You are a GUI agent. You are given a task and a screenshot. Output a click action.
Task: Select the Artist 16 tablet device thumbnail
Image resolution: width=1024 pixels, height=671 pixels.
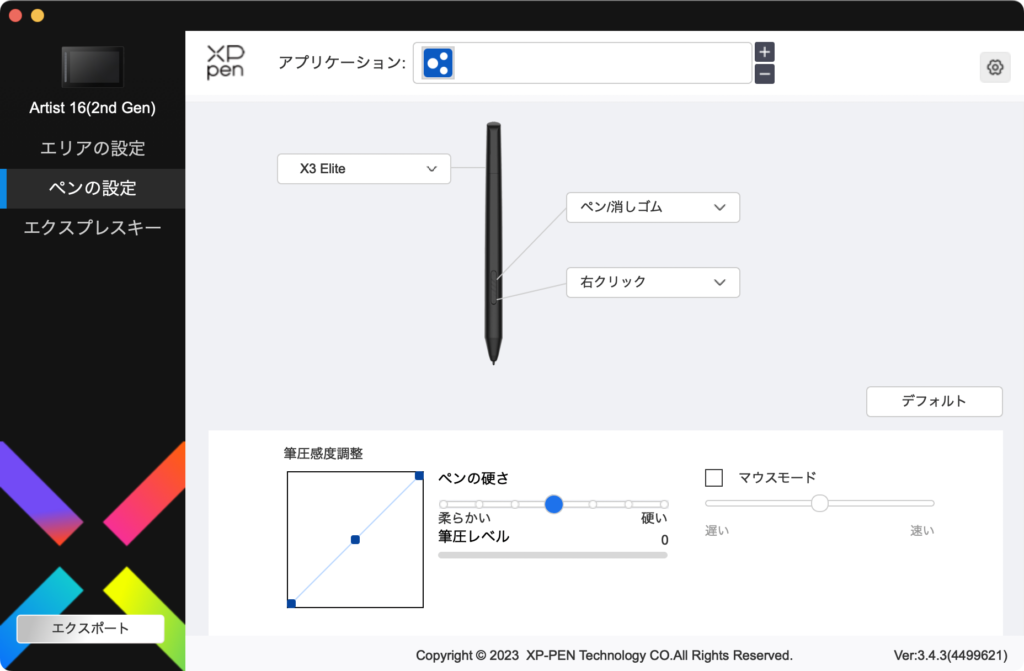pyautogui.click(x=93, y=67)
